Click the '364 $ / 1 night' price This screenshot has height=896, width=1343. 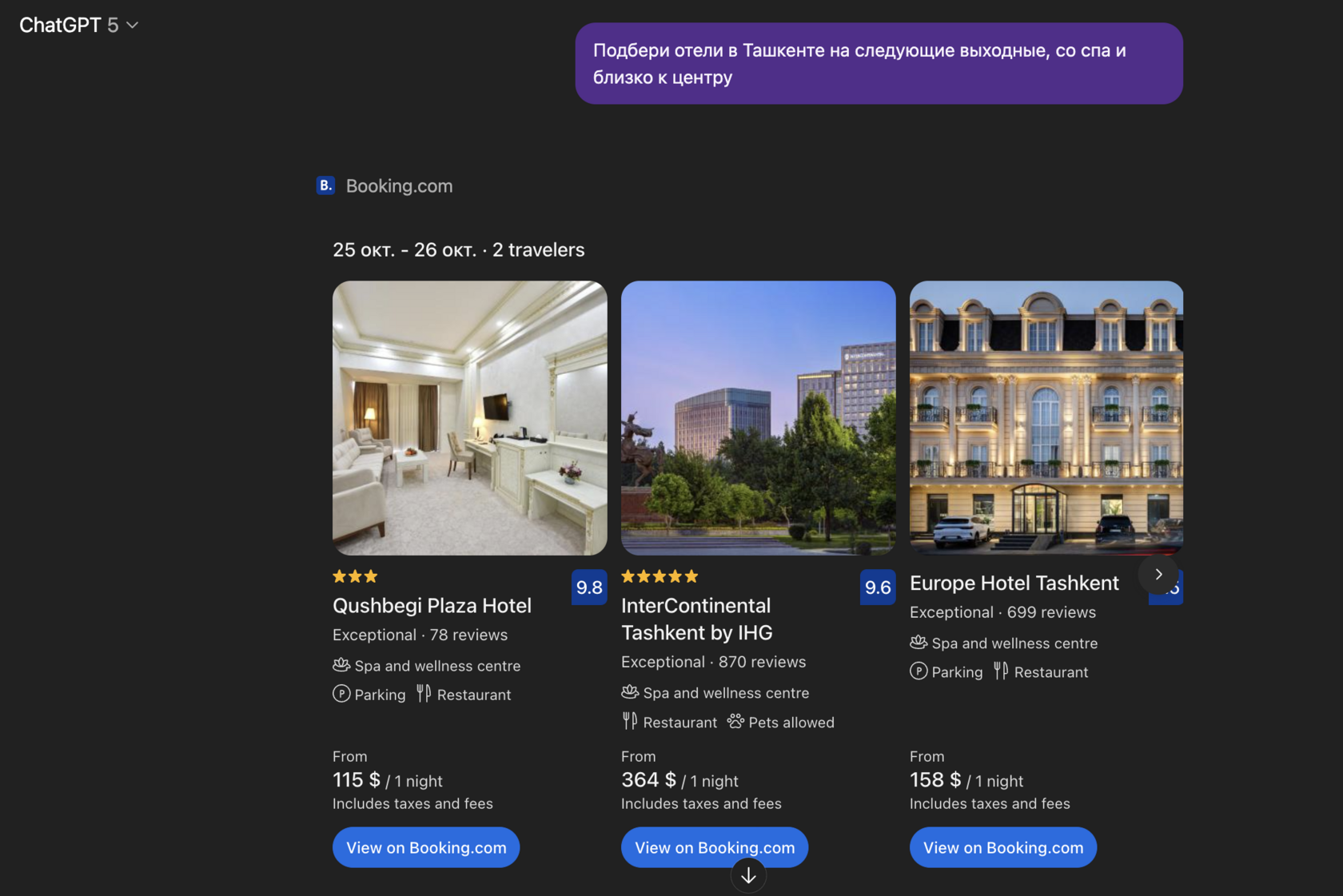point(679,780)
